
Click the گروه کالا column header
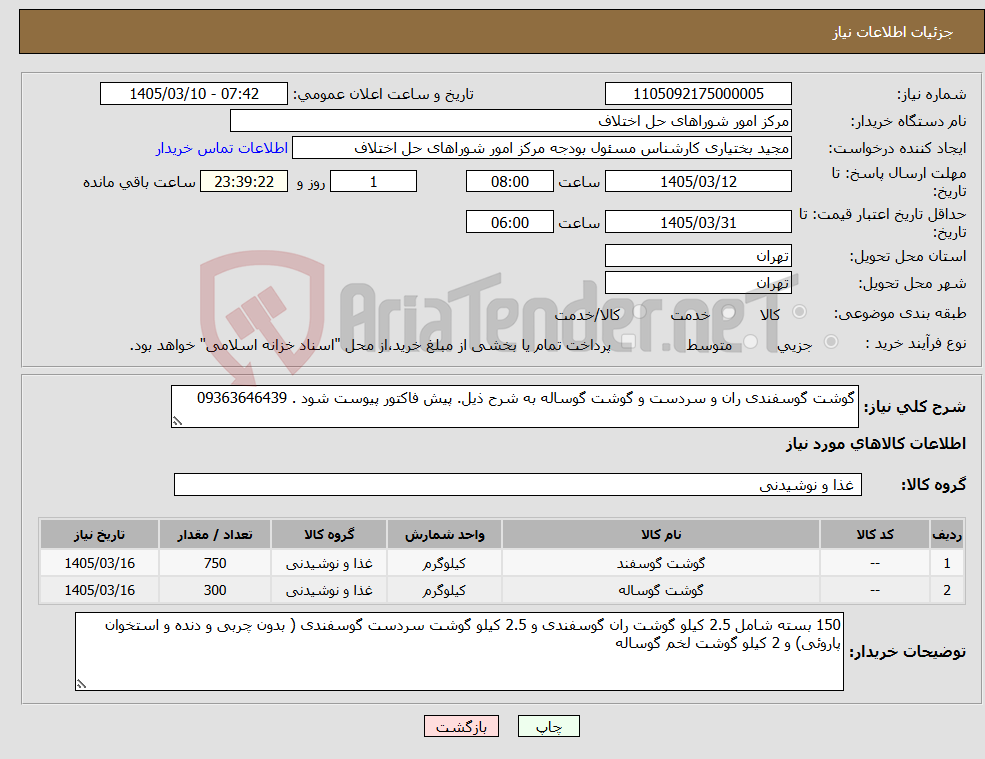329,535
